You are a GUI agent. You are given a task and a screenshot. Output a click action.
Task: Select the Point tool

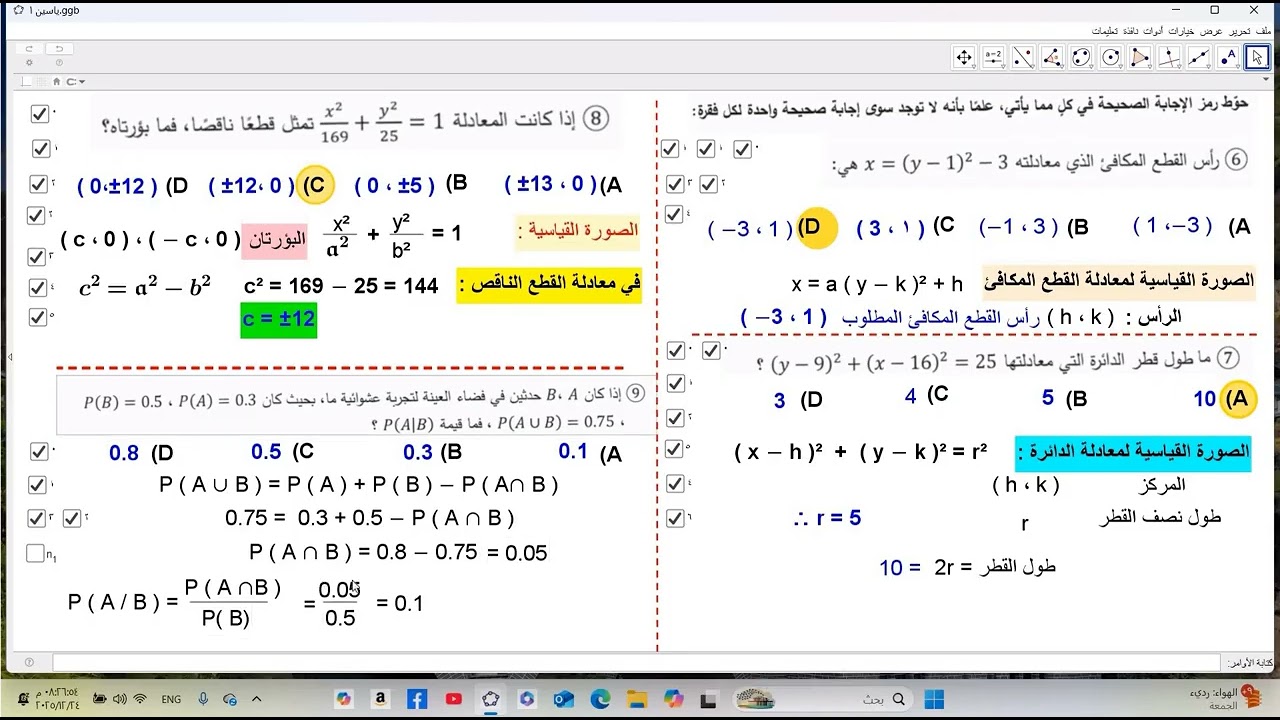(x=1229, y=58)
